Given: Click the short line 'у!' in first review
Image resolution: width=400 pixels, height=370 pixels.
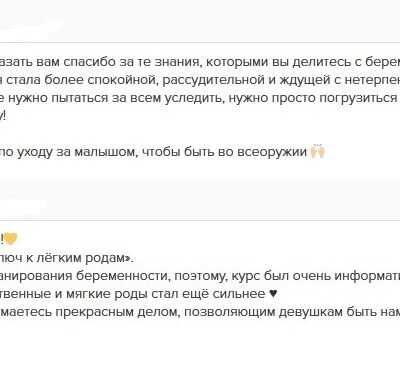Looking at the screenshot, I should (3, 116).
